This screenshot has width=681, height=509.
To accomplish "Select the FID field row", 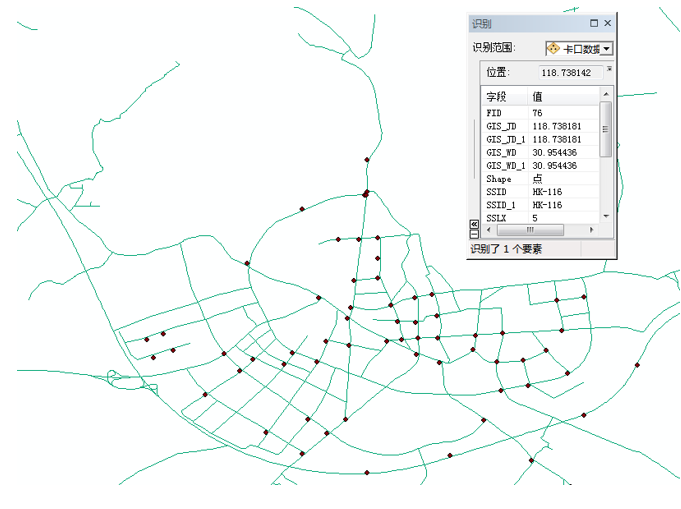I will [541, 113].
